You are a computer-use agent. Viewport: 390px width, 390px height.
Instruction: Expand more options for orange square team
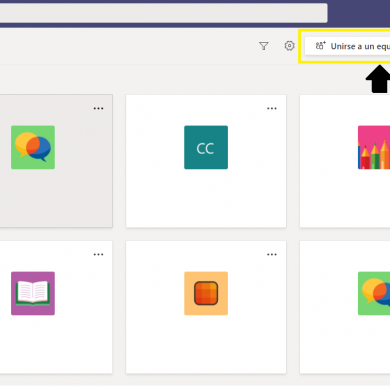coord(272,255)
